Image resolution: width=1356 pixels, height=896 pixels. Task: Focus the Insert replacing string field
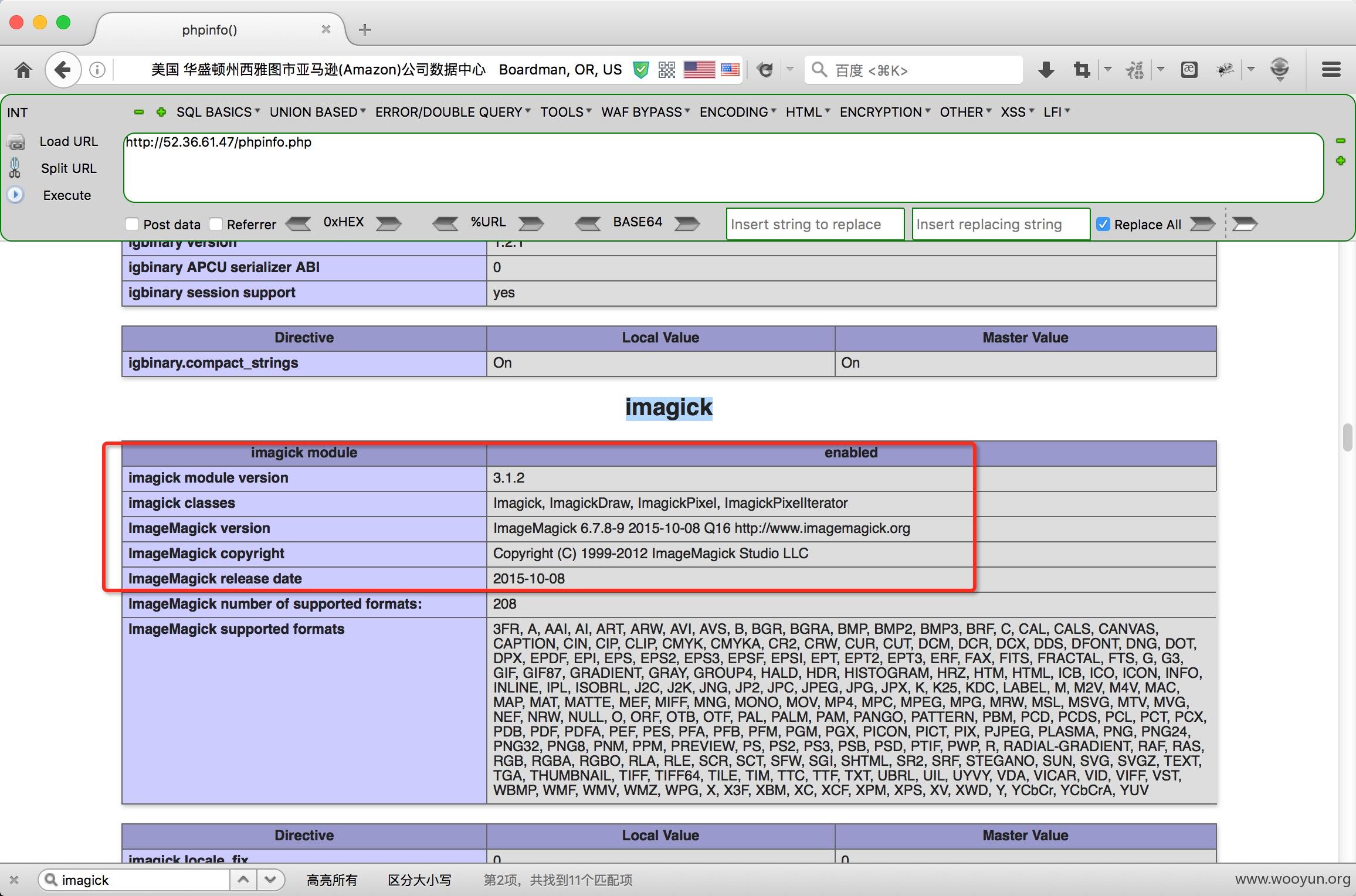point(1001,224)
